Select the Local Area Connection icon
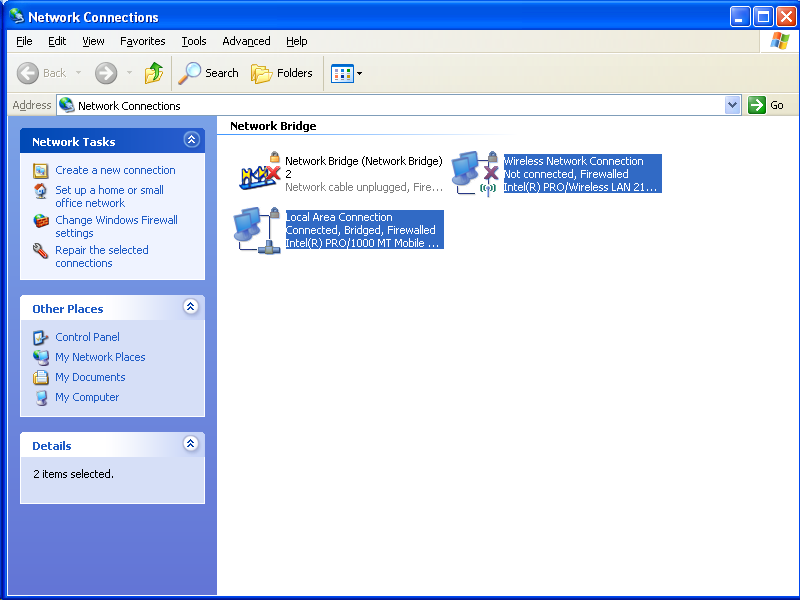The image size is (800, 600). (x=258, y=230)
